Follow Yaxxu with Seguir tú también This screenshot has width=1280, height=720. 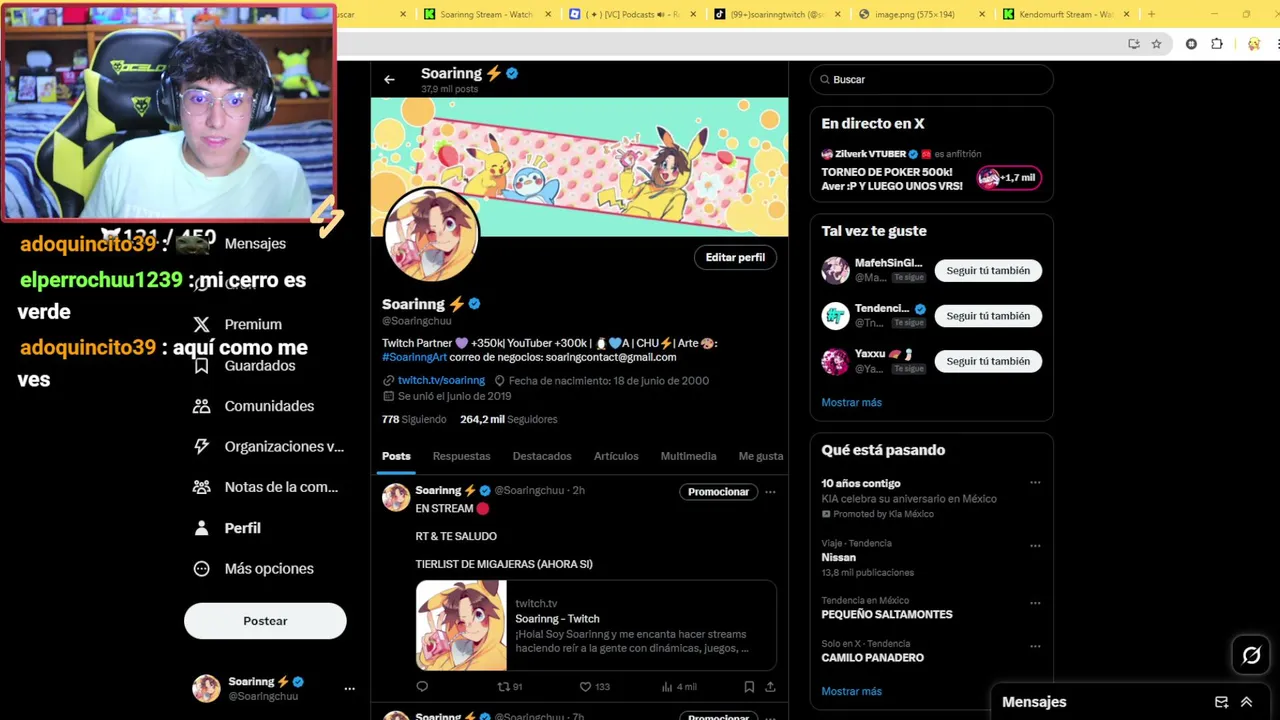(988, 361)
